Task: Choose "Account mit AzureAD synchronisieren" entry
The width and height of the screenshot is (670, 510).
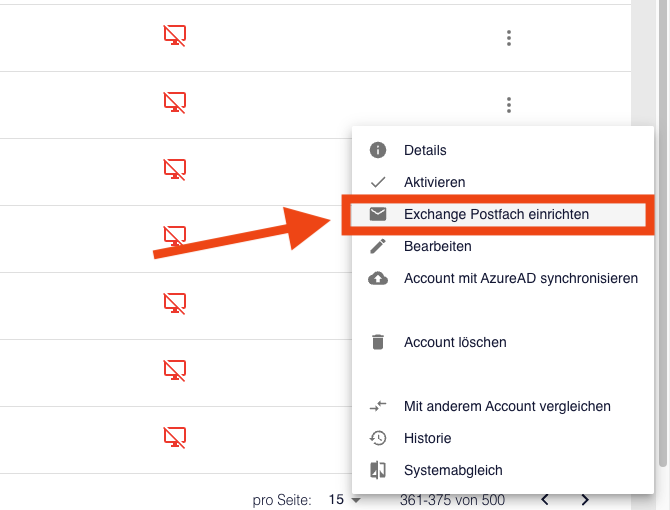Action: click(520, 278)
